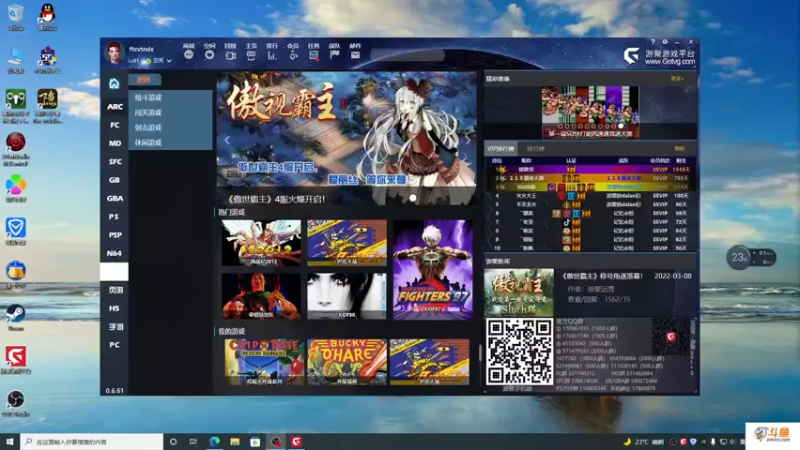Choose 休闲游戏 in the ARC submenu
The image size is (800, 450).
point(148,142)
